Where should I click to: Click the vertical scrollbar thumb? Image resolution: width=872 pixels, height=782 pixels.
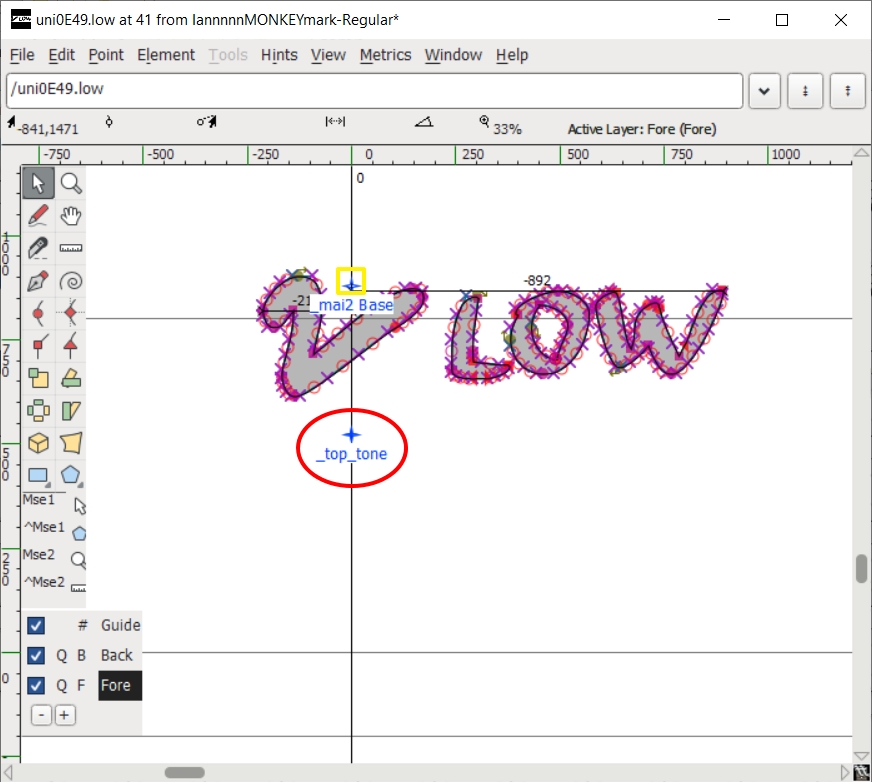(x=861, y=568)
